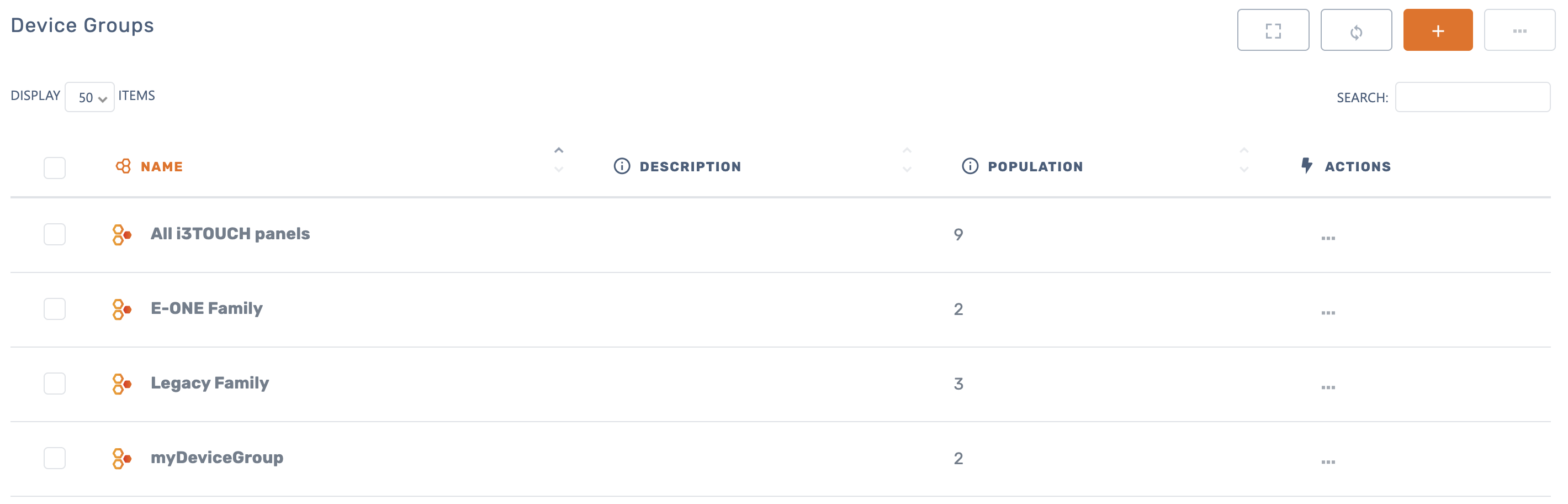Image resolution: width=1568 pixels, height=504 pixels.
Task: Add a new device group
Action: 1437,30
